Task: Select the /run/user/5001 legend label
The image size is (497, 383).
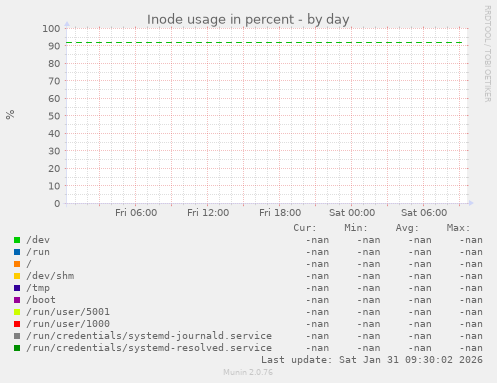Action: [x=68, y=312]
